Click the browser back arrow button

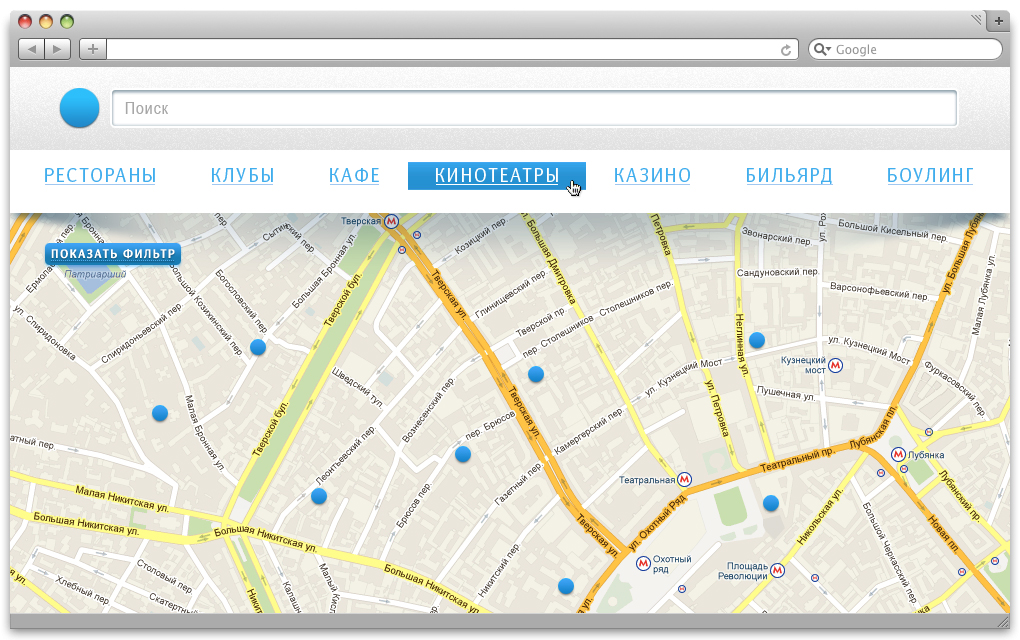point(32,49)
